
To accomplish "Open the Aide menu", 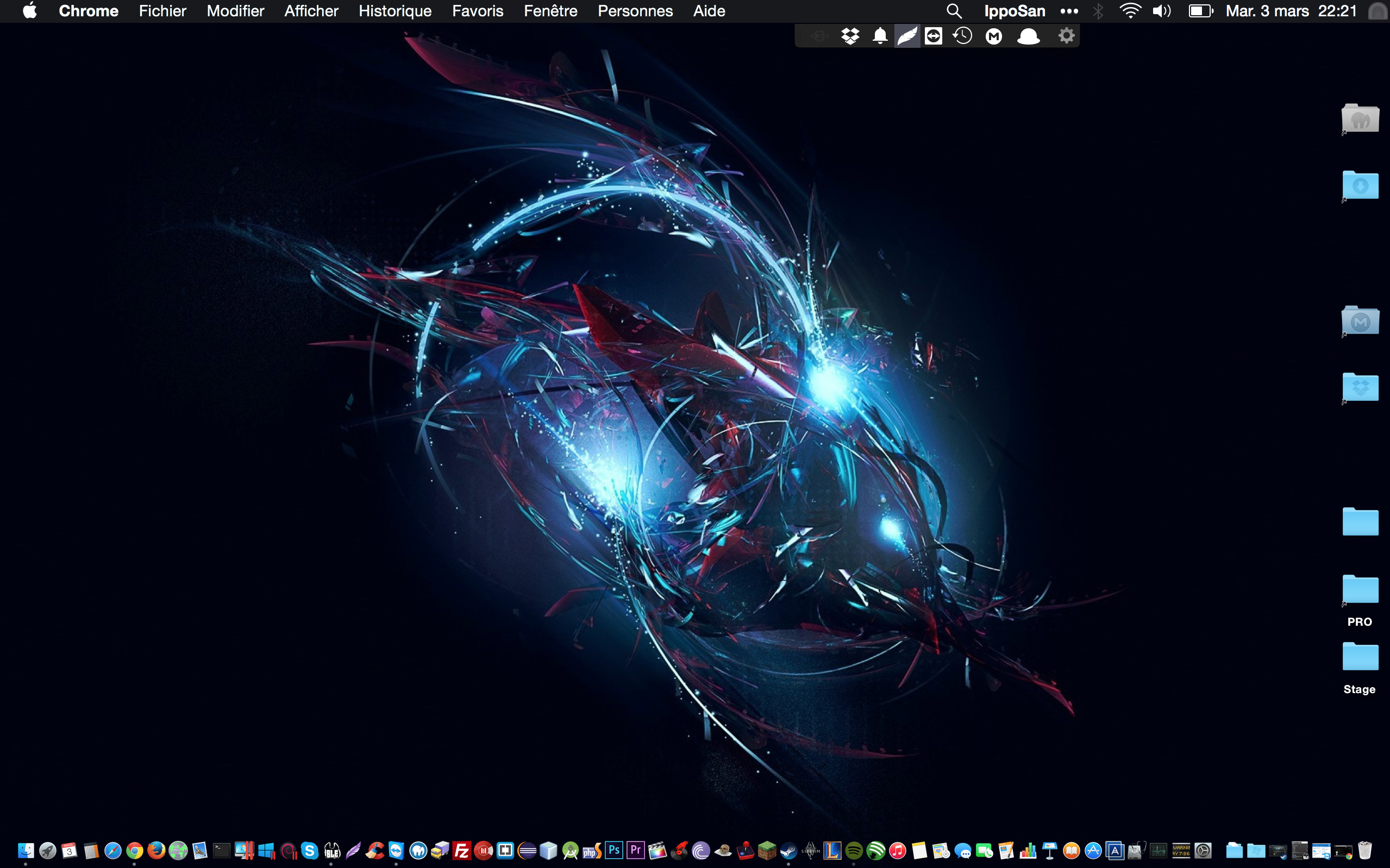I will tap(709, 11).
